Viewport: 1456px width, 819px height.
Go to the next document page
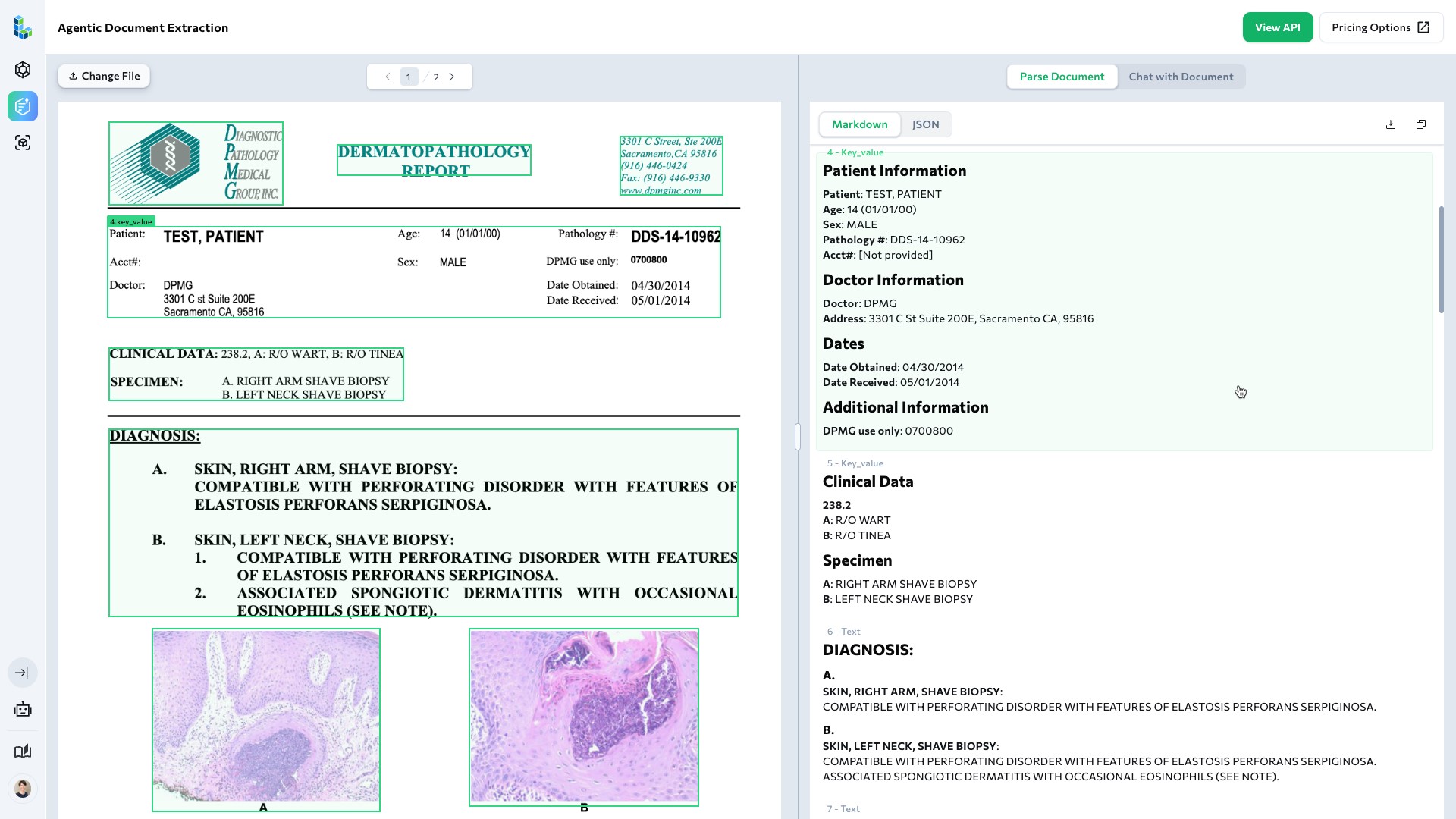coord(452,77)
